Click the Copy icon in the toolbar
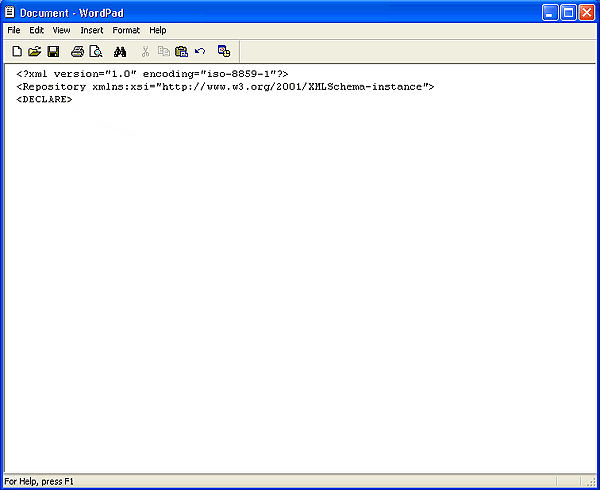Screen dimensions: 600x490 point(163,51)
